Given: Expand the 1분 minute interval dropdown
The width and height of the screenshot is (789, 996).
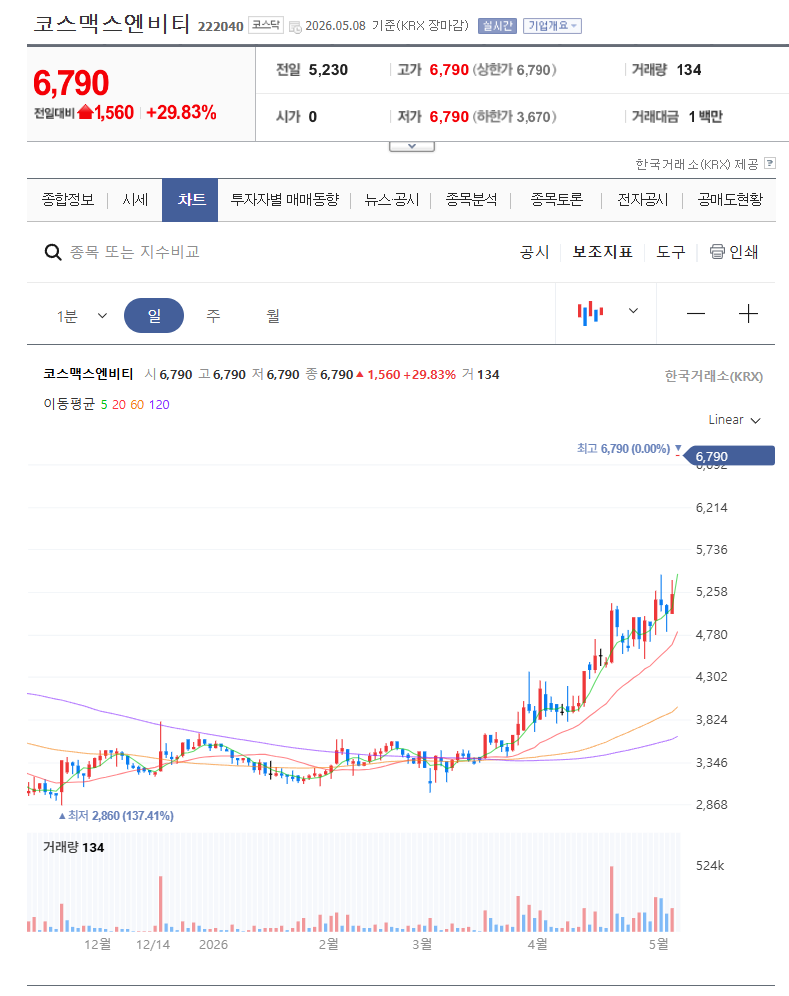Looking at the screenshot, I should pyautogui.click(x=82, y=316).
